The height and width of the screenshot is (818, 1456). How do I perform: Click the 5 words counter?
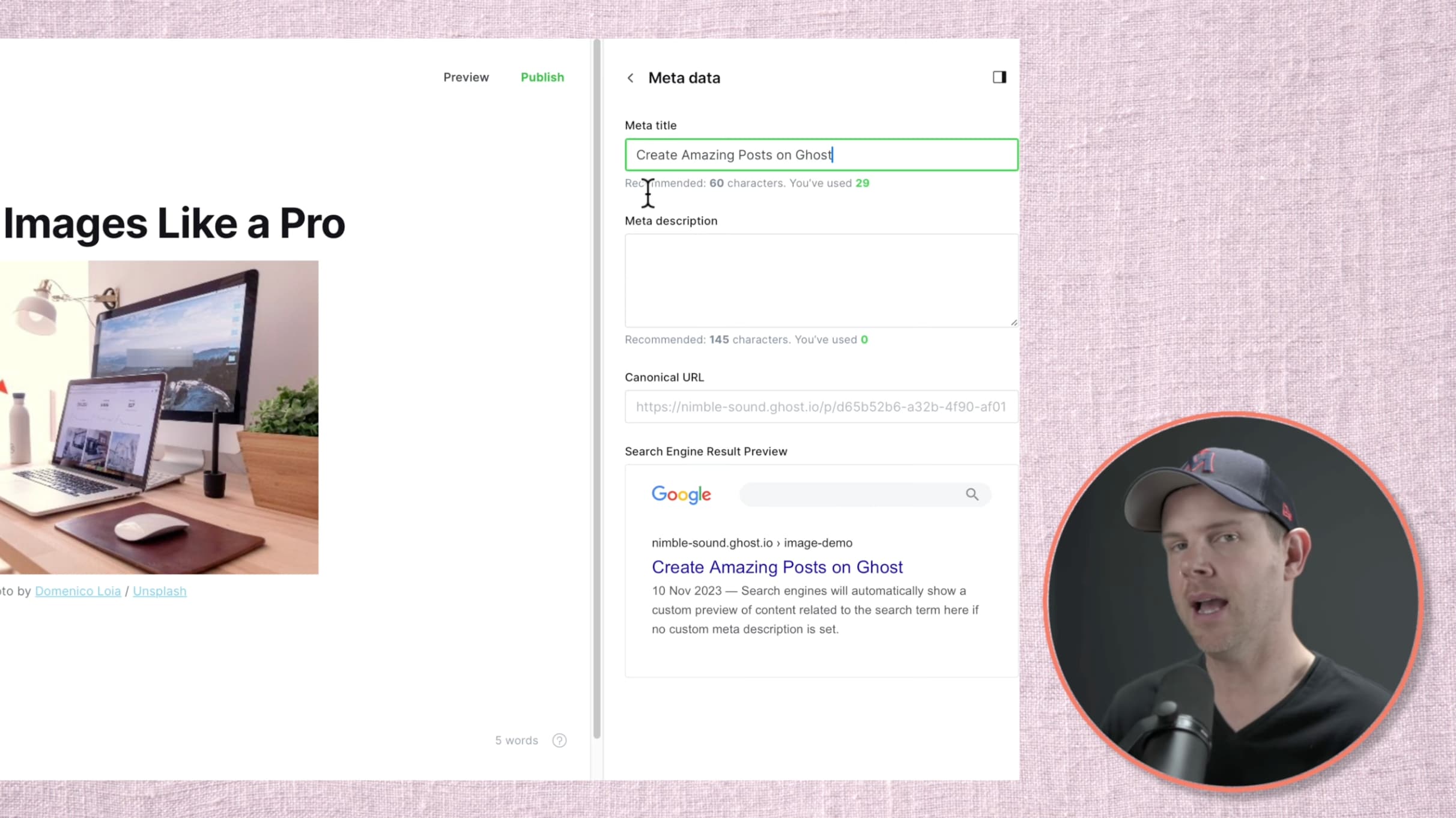click(517, 741)
